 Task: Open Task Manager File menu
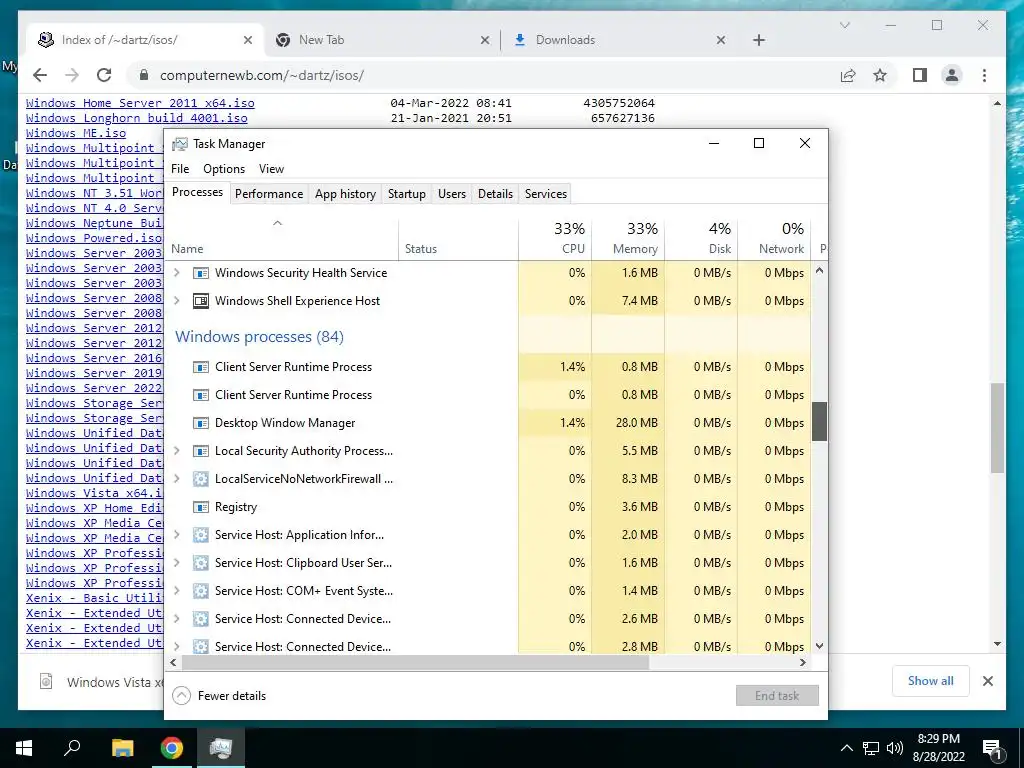tap(180, 169)
